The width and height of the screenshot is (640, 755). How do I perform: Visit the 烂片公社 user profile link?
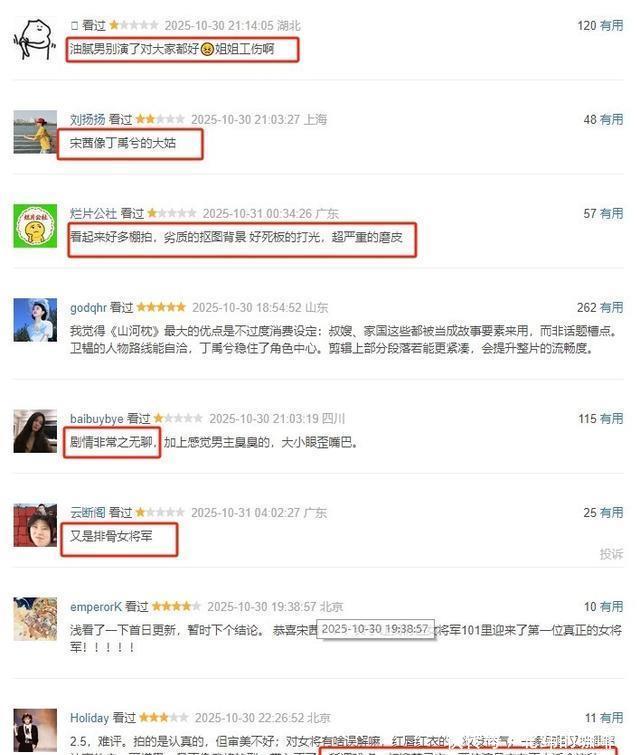tap(93, 213)
